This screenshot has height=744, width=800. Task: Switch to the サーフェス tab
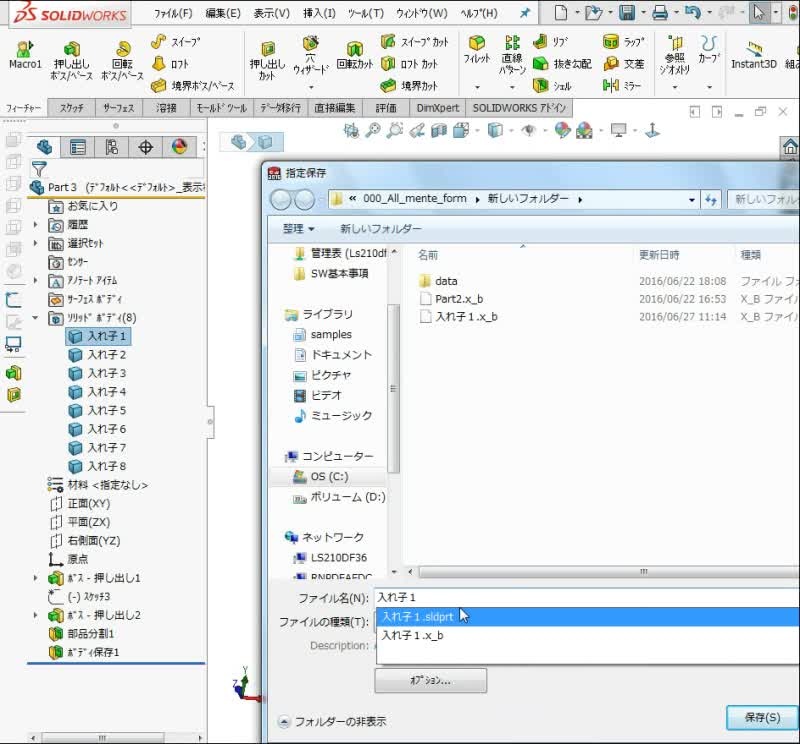tap(118, 108)
